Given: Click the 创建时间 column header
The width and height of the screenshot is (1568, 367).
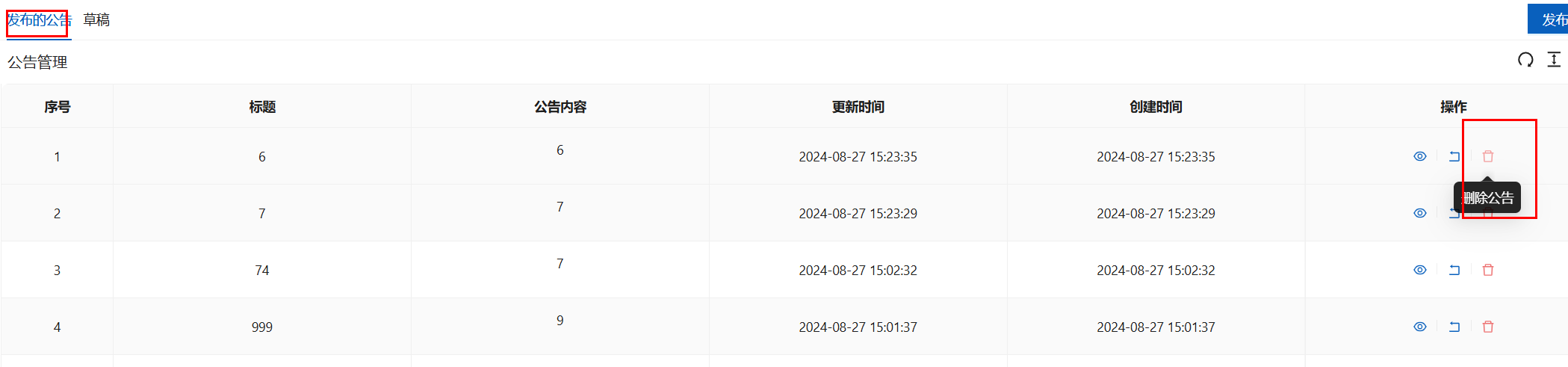Looking at the screenshot, I should tap(1156, 107).
